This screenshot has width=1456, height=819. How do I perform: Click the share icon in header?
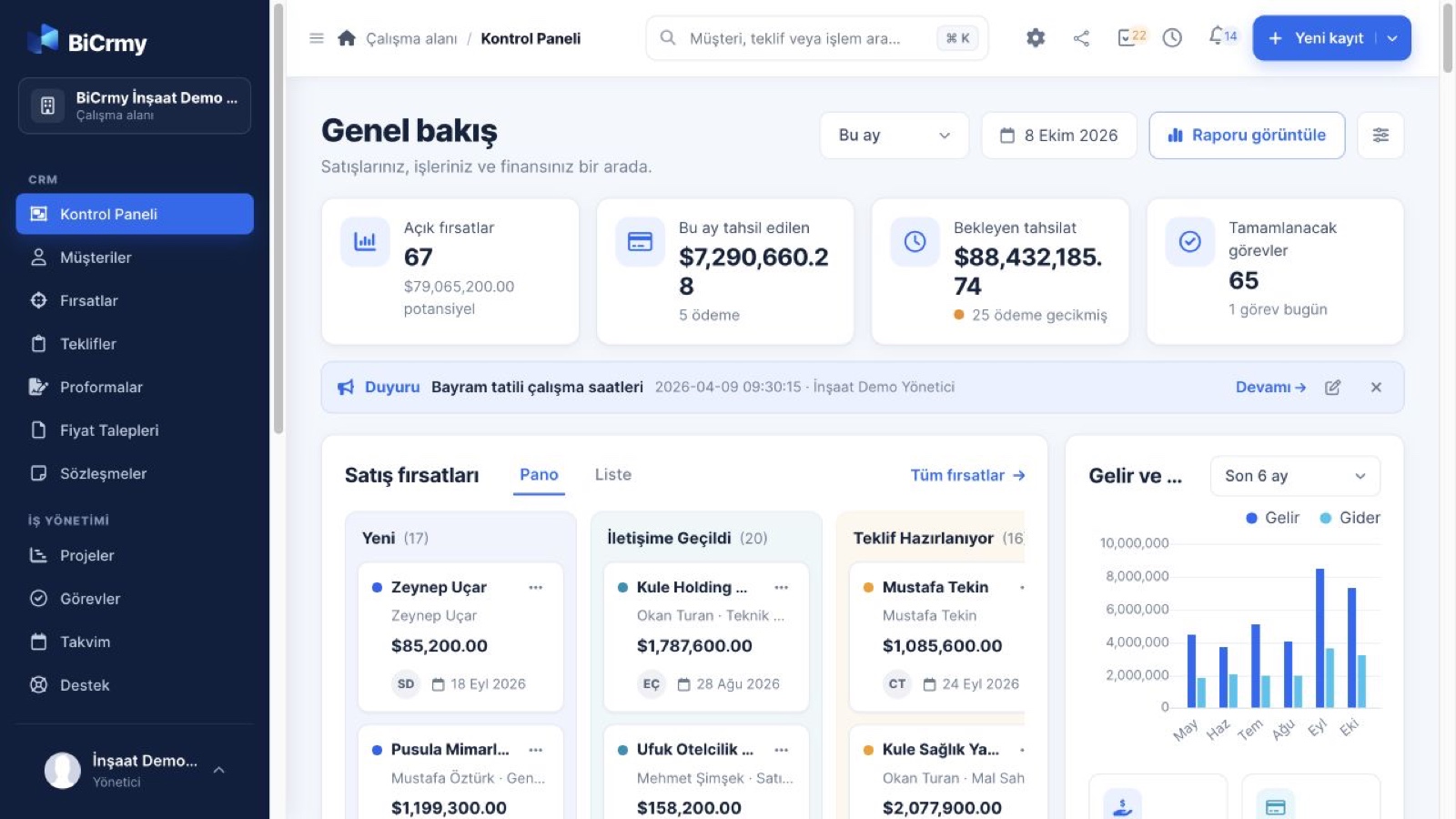1081,38
